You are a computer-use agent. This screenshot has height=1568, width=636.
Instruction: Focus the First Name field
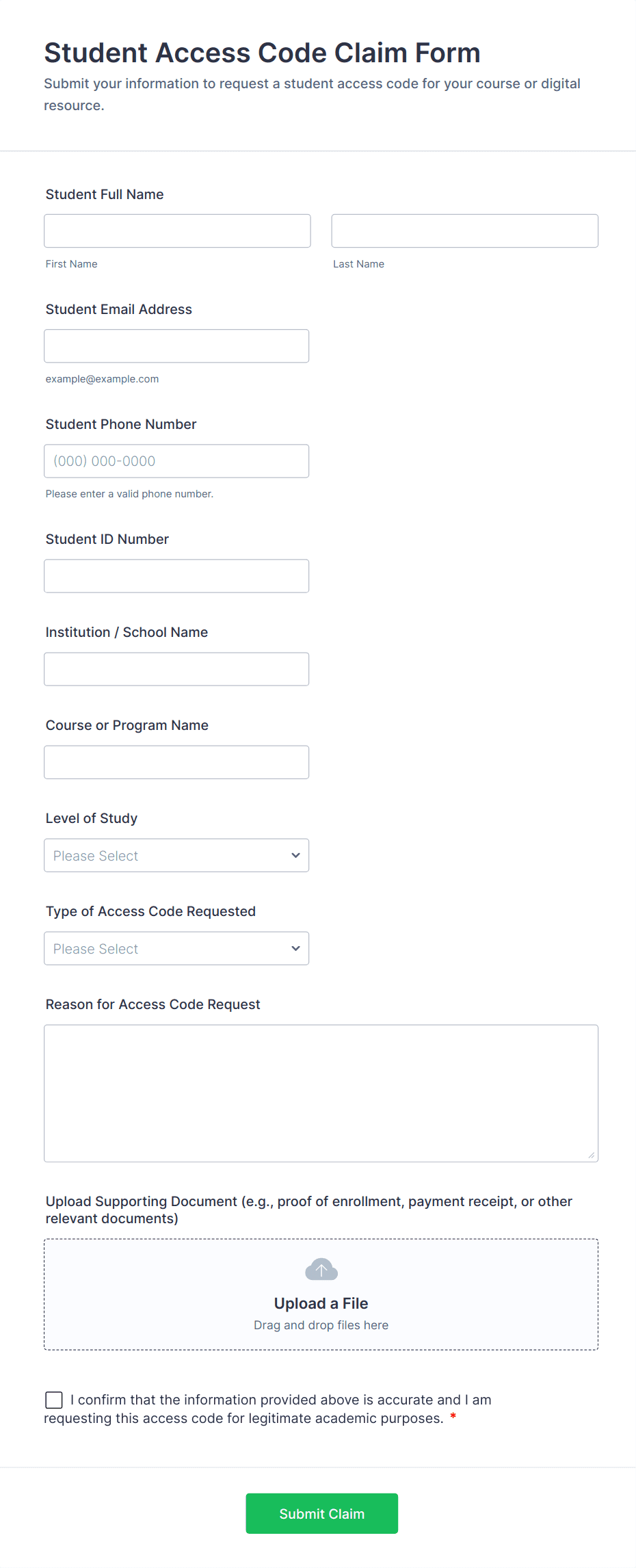click(x=177, y=231)
